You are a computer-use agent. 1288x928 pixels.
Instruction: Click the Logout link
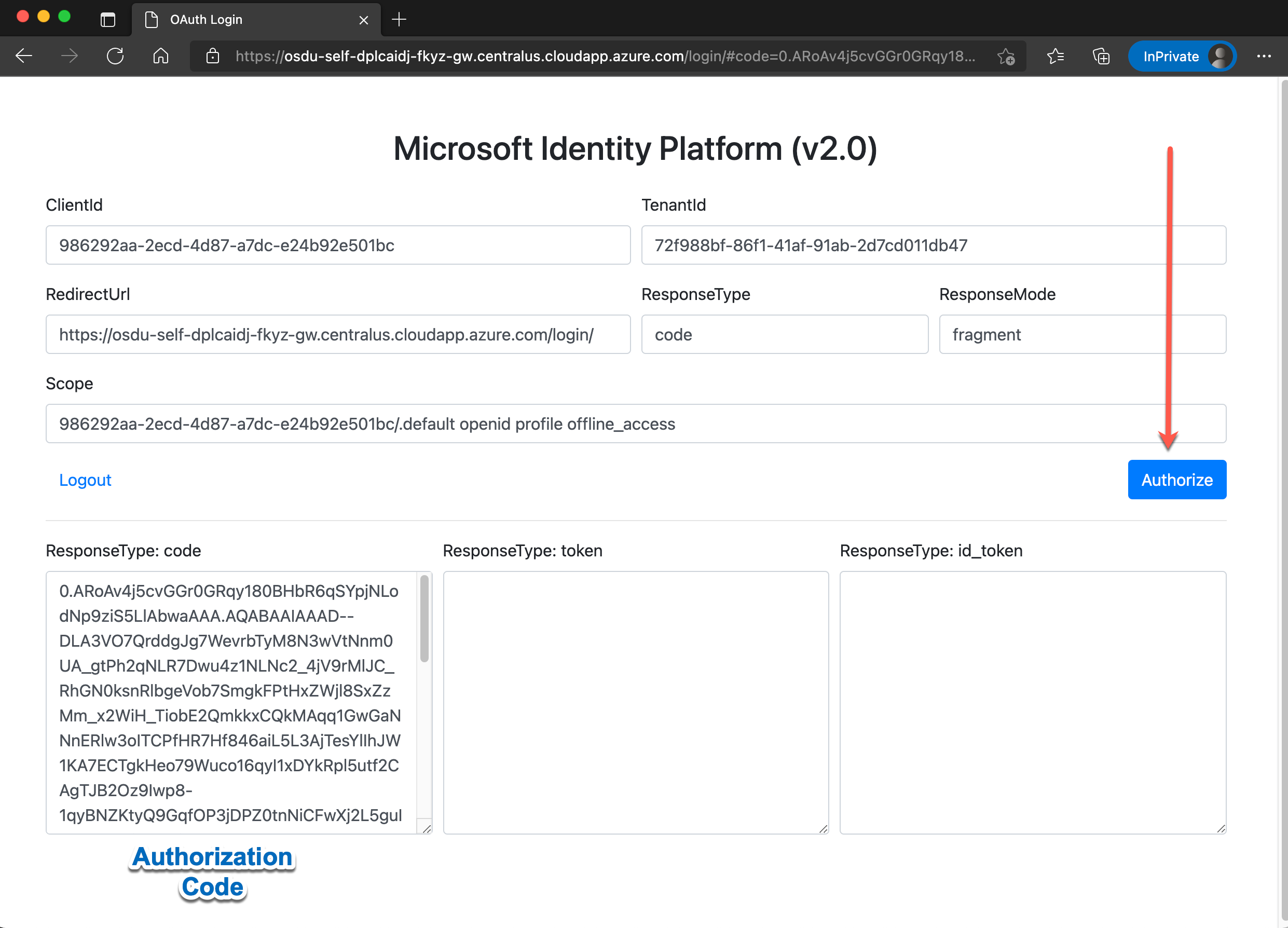tap(85, 480)
